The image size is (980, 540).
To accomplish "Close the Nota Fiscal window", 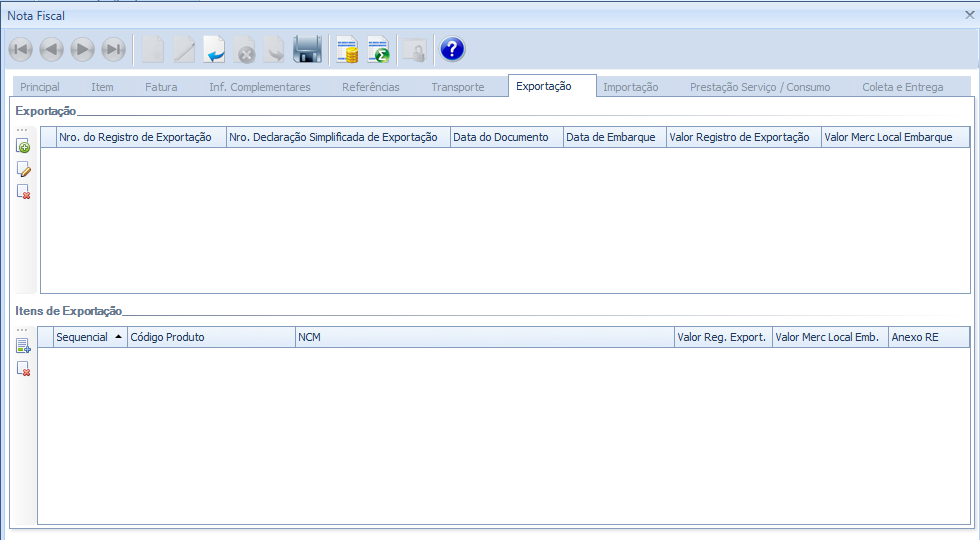I will [x=969, y=15].
